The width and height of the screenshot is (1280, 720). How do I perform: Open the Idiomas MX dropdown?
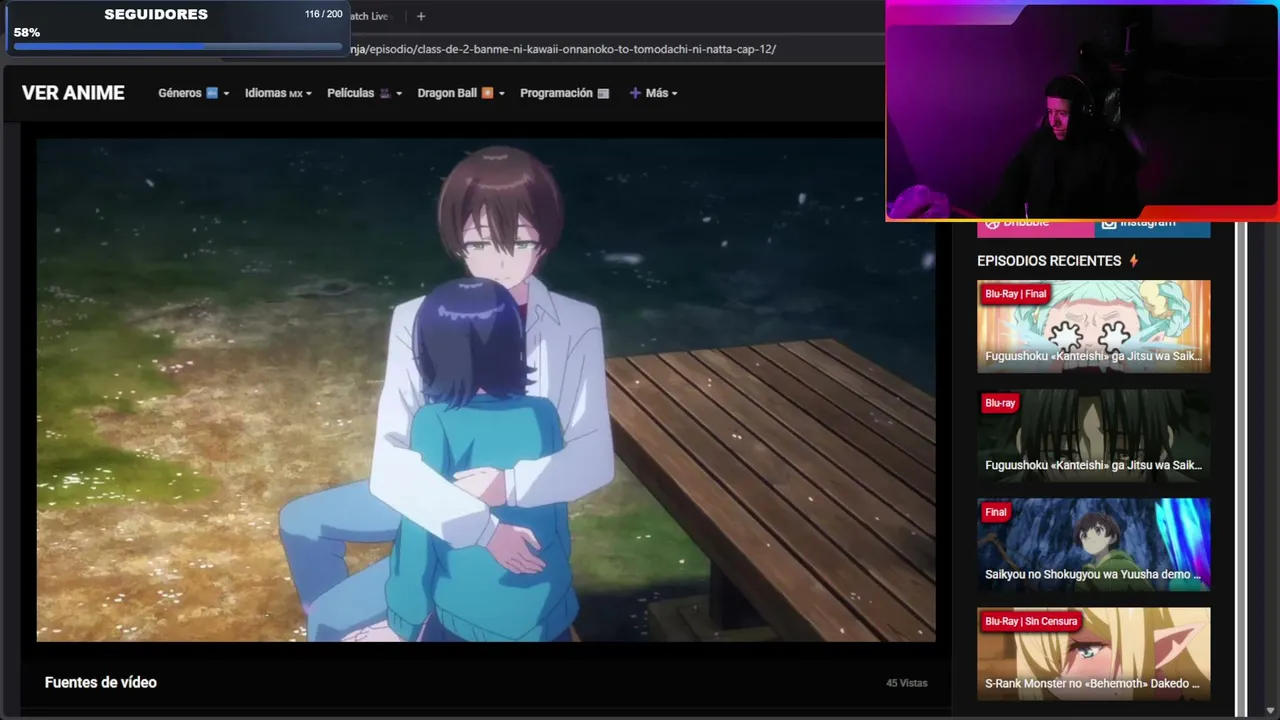278,93
